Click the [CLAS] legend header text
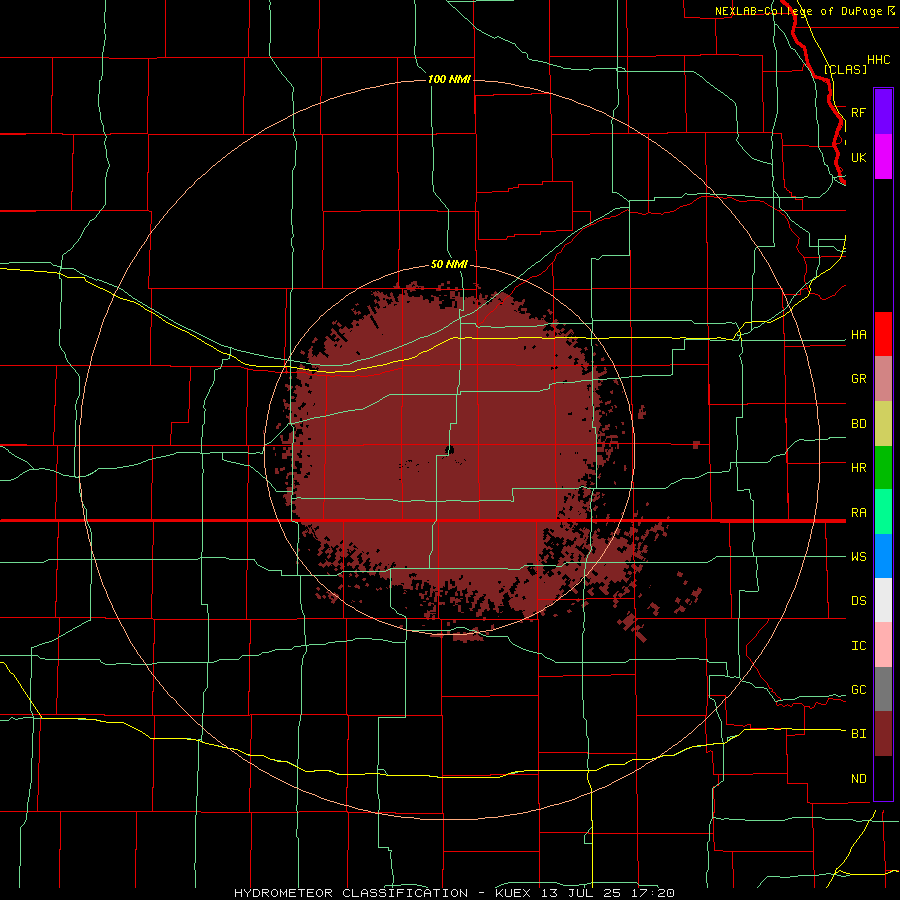Screen dimensions: 900x900 845,69
